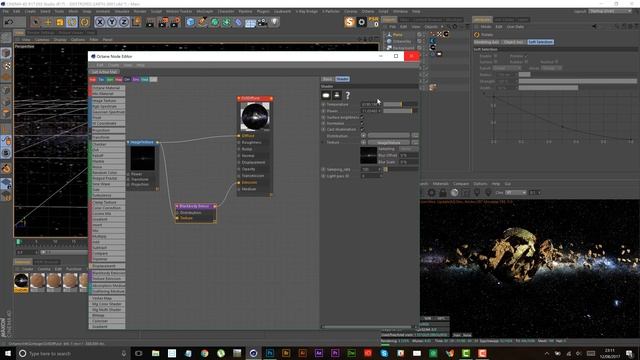640x360 pixels.
Task: Select the Rotate tool
Action: [72, 22]
